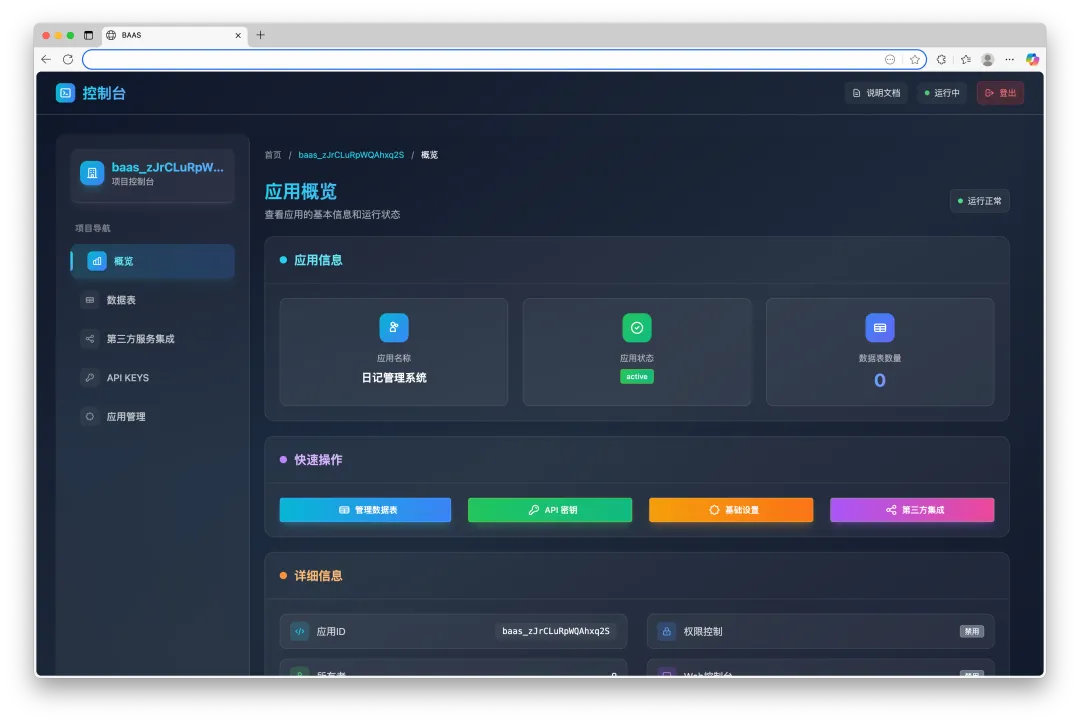This screenshot has width=1080, height=723.
Task: Open the 概览 sidebar item
Action: point(153,261)
